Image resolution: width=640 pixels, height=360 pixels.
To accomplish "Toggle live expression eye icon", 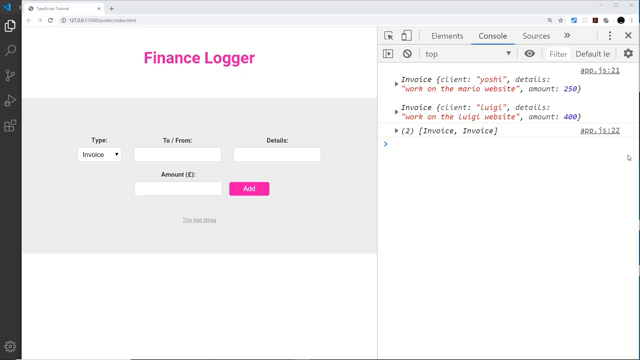I will coord(529,54).
